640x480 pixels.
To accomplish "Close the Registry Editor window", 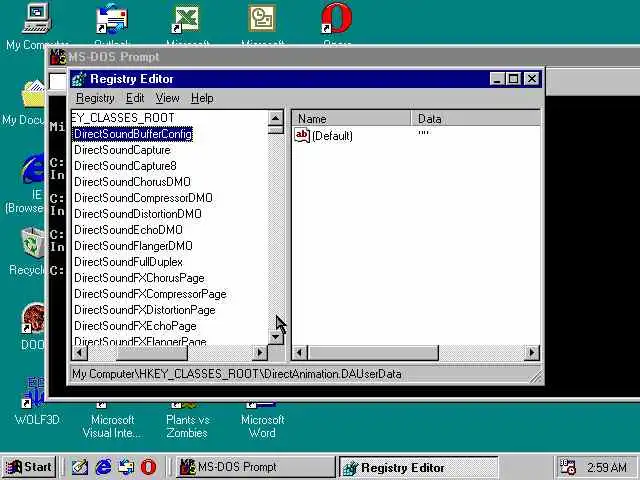I will pyautogui.click(x=531, y=79).
